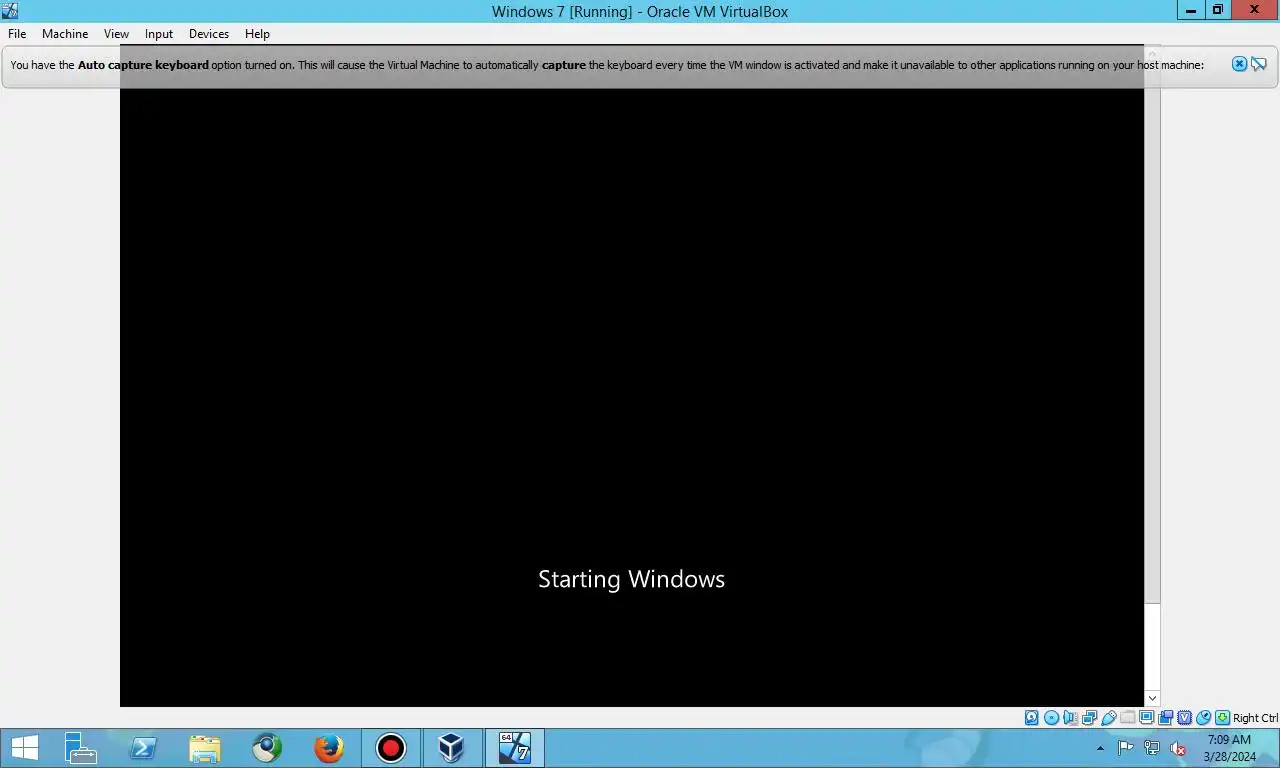Open File Explorer from the taskbar
The image size is (1280, 768).
[x=204, y=748]
